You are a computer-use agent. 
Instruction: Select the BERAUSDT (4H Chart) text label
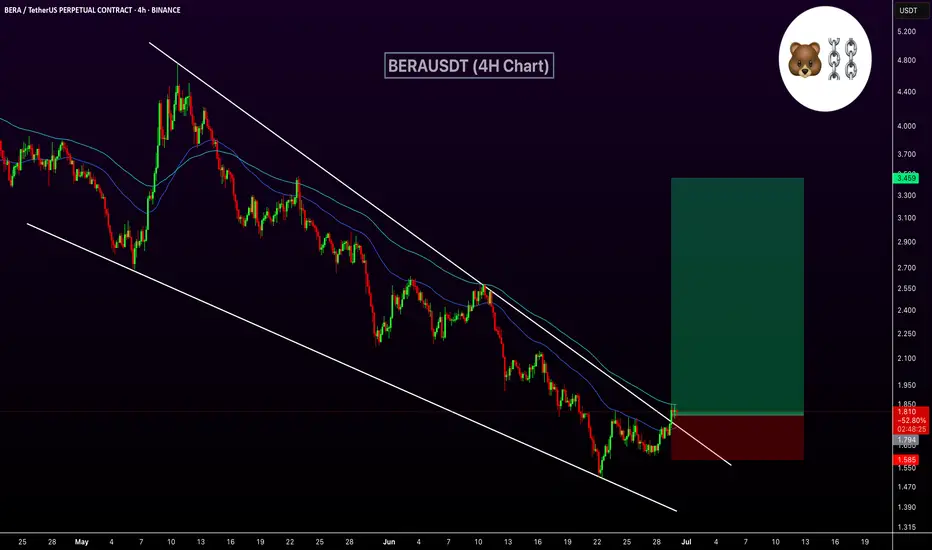tap(469, 65)
